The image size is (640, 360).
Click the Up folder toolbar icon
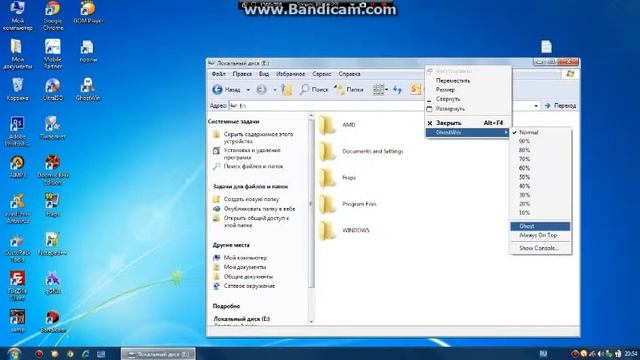pos(287,89)
